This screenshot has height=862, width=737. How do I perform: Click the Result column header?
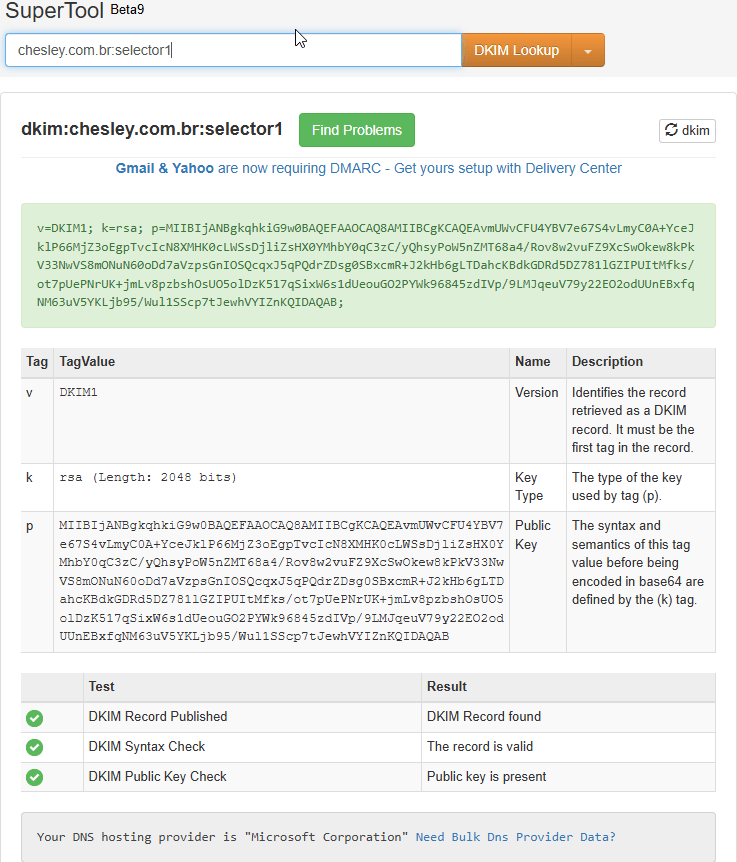(447, 687)
